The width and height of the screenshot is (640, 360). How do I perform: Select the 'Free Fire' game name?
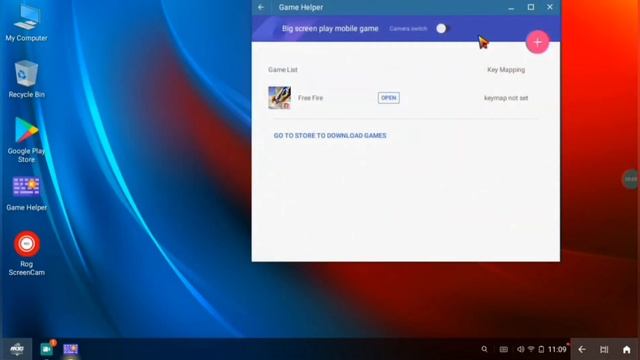coord(310,98)
